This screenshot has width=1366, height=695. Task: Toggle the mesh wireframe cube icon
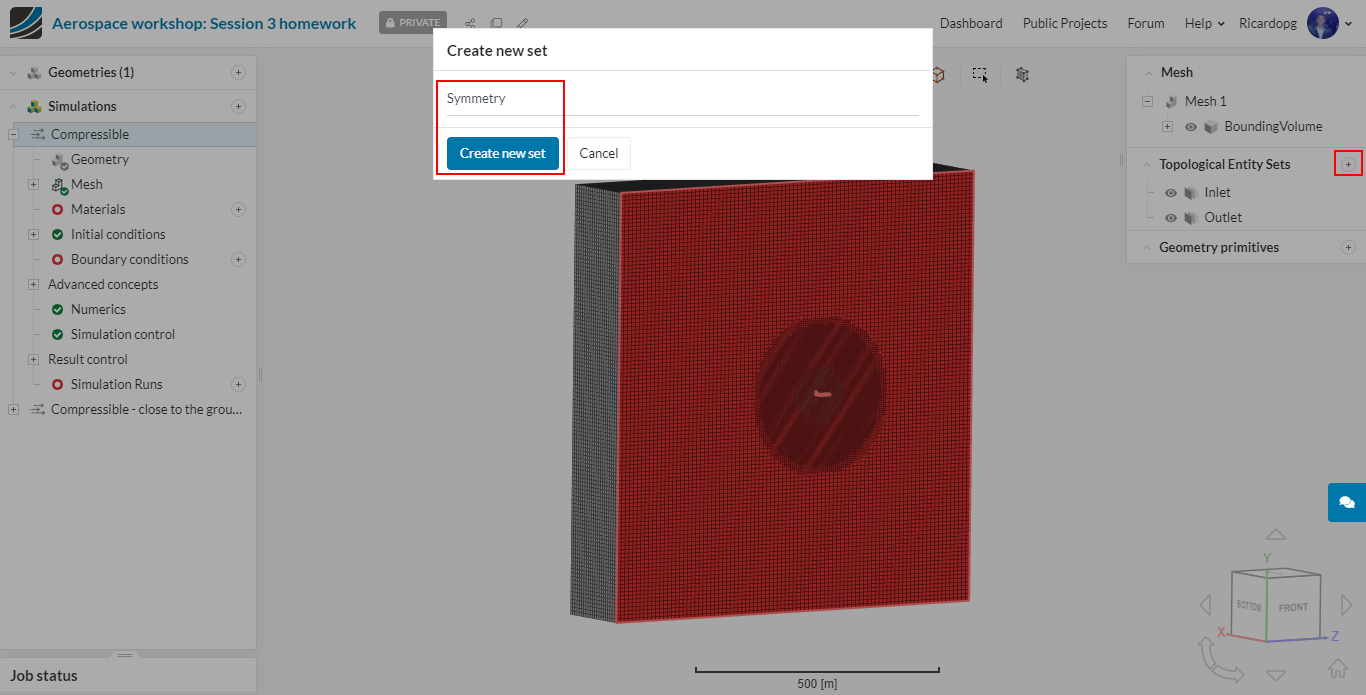(1022, 74)
